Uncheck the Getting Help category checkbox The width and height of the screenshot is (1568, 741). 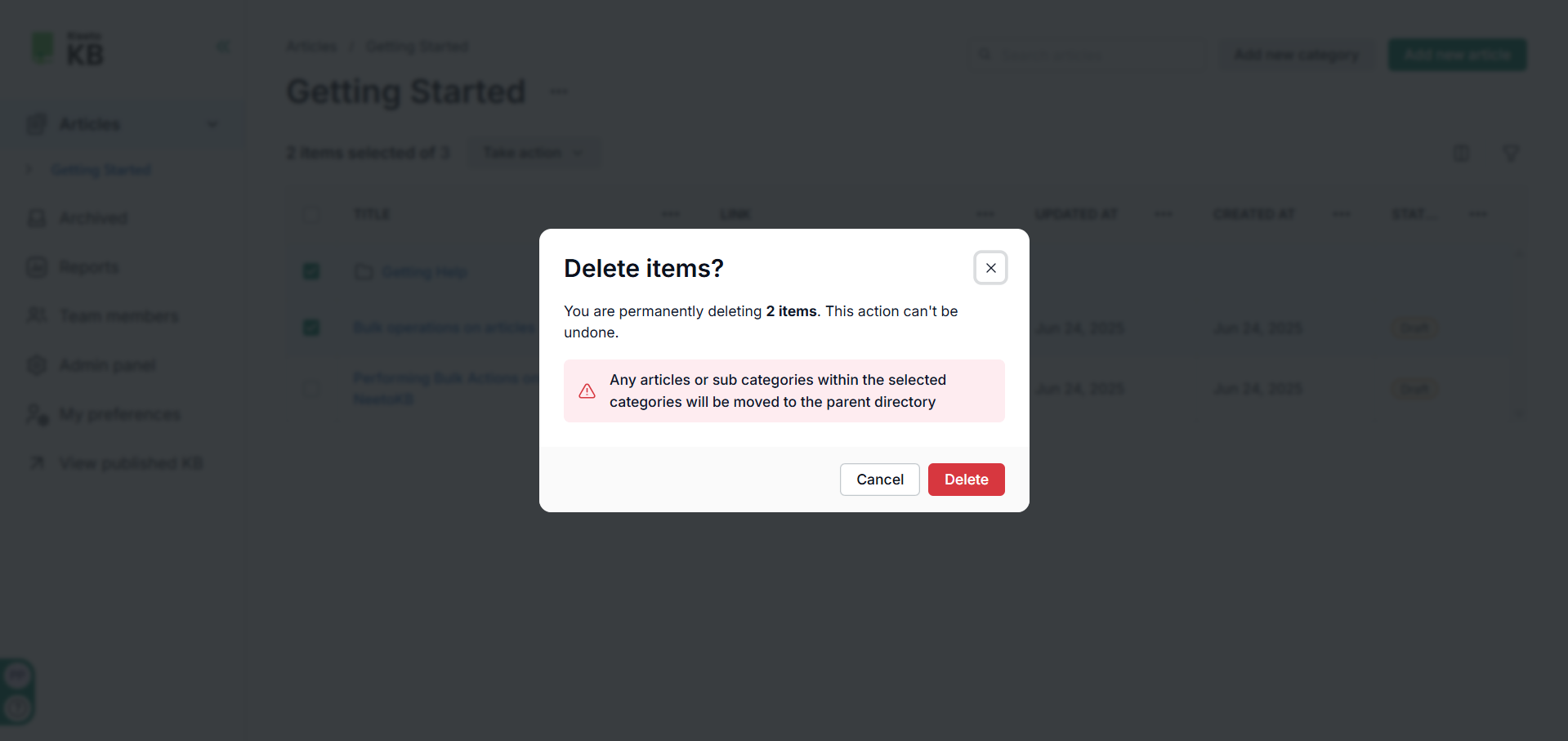[311, 271]
